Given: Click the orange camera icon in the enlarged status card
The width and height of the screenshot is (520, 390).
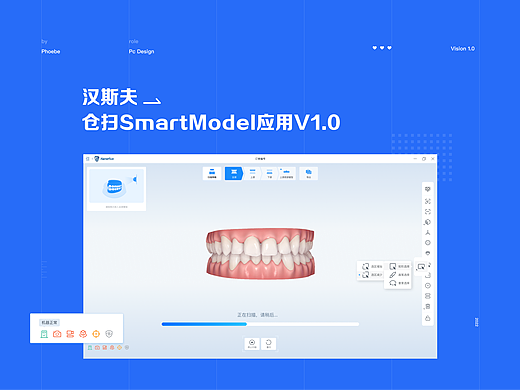Looking at the screenshot, I should (57, 334).
